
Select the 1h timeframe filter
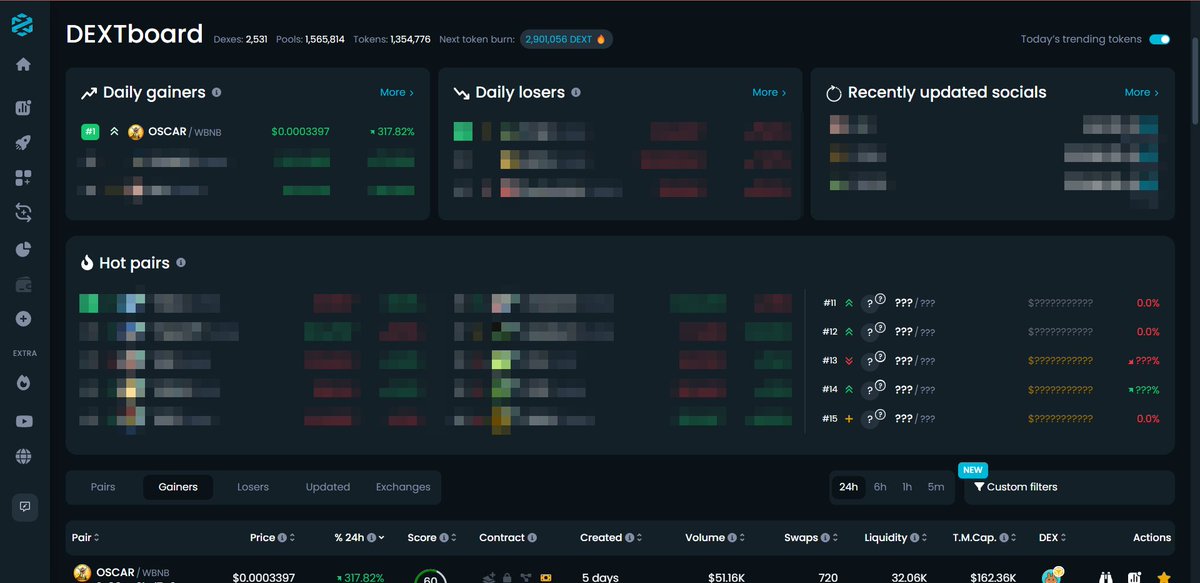click(907, 487)
